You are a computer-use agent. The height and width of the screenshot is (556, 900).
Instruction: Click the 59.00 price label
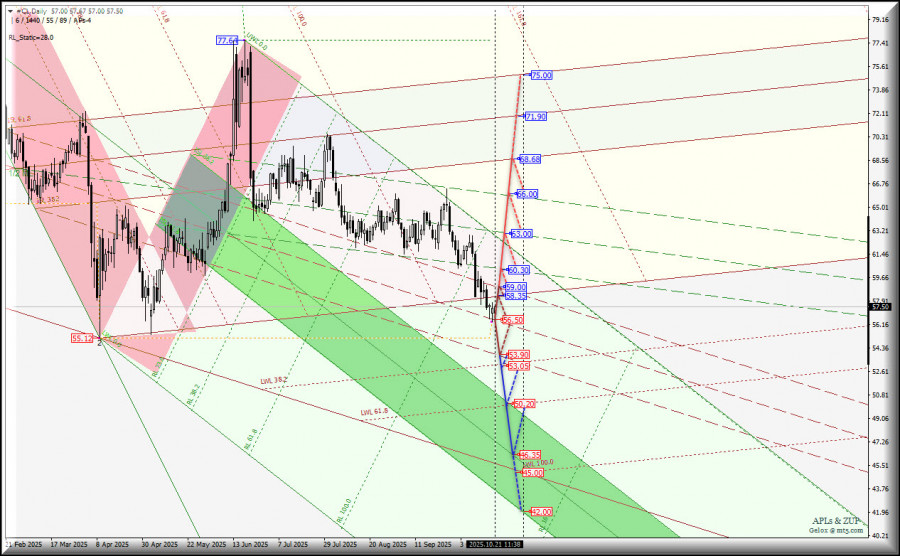[515, 287]
